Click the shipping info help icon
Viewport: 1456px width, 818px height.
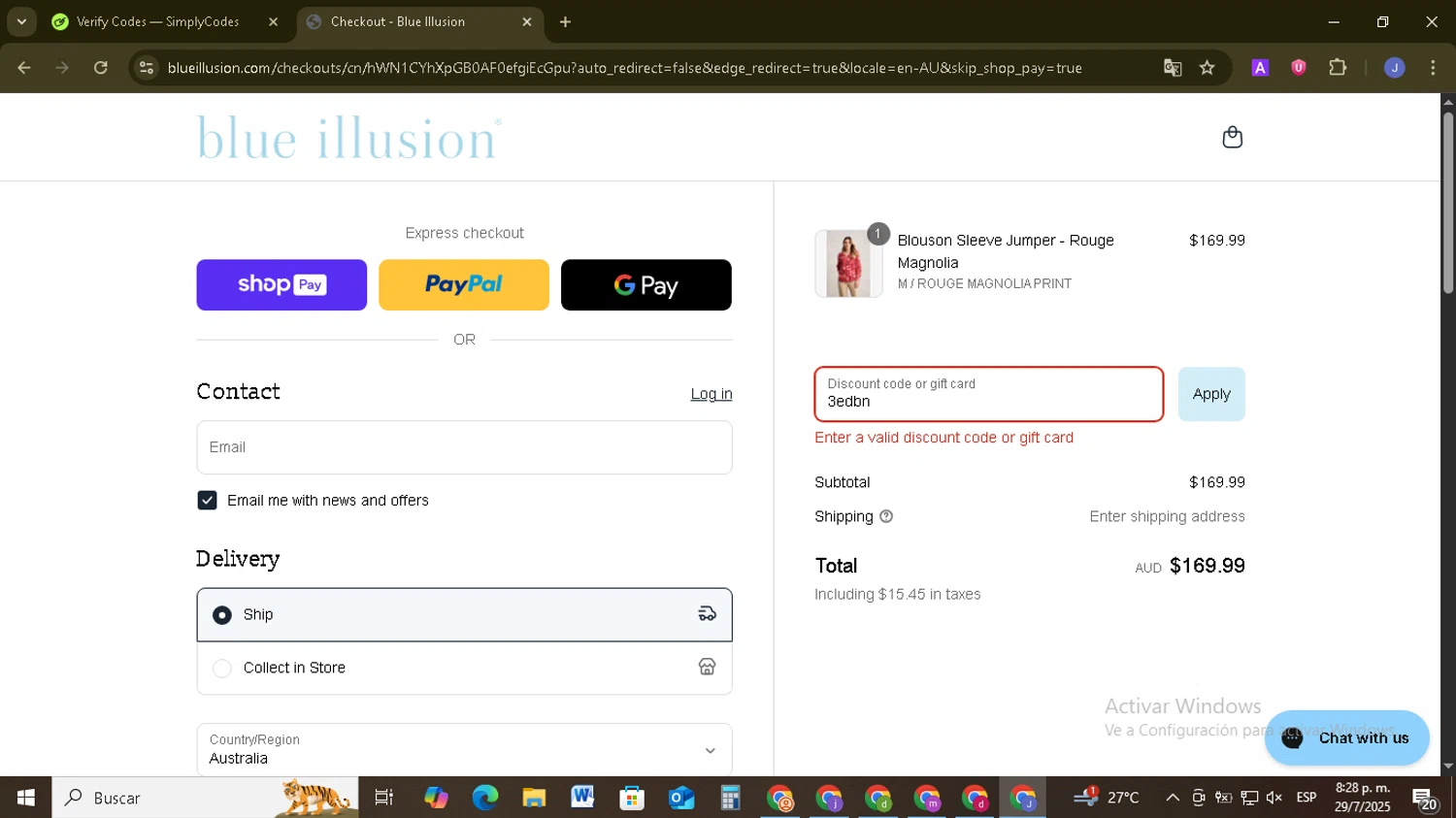point(885,516)
